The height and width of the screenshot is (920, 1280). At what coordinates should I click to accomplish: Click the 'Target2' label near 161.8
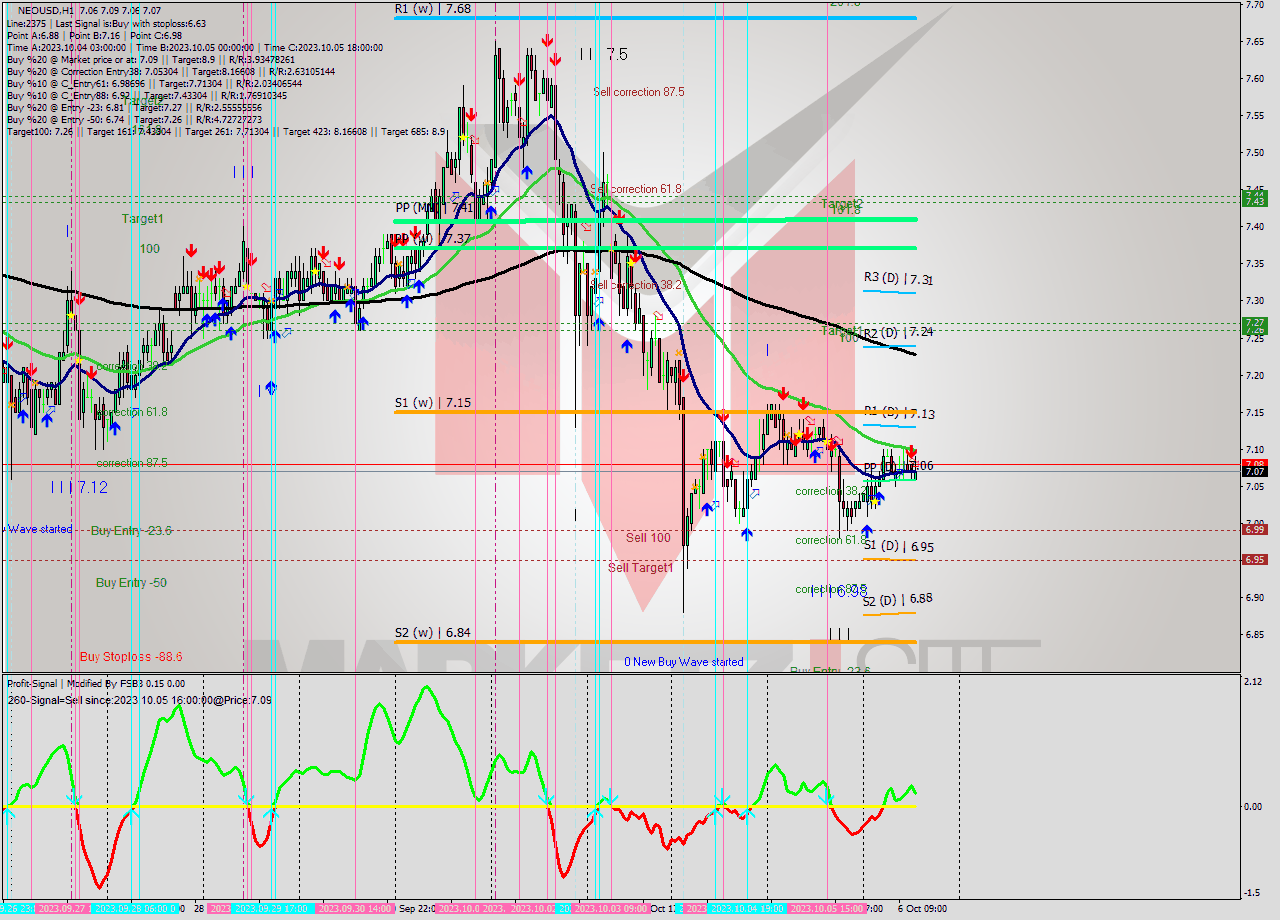842,204
